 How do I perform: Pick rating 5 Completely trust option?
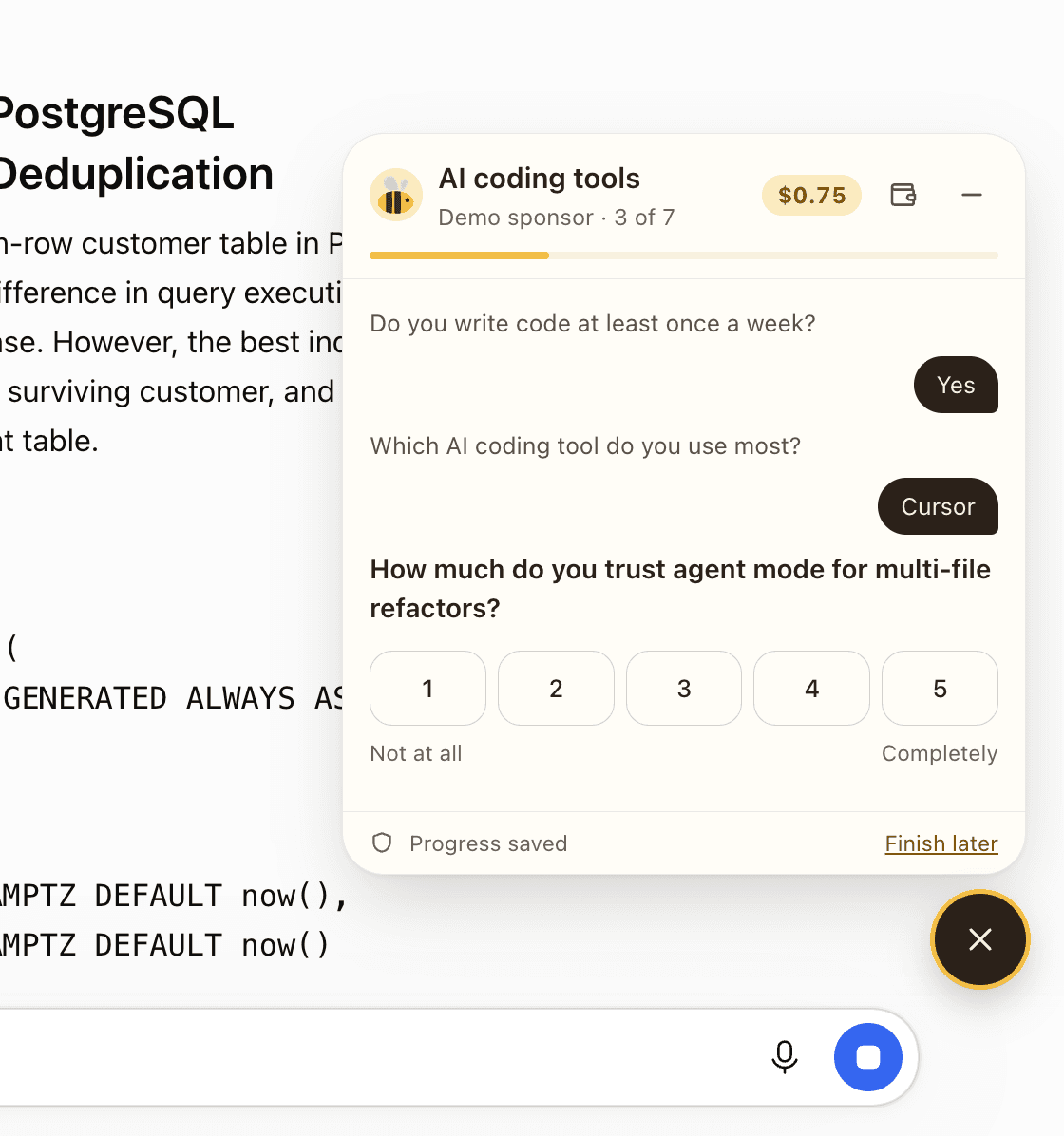tap(940, 689)
